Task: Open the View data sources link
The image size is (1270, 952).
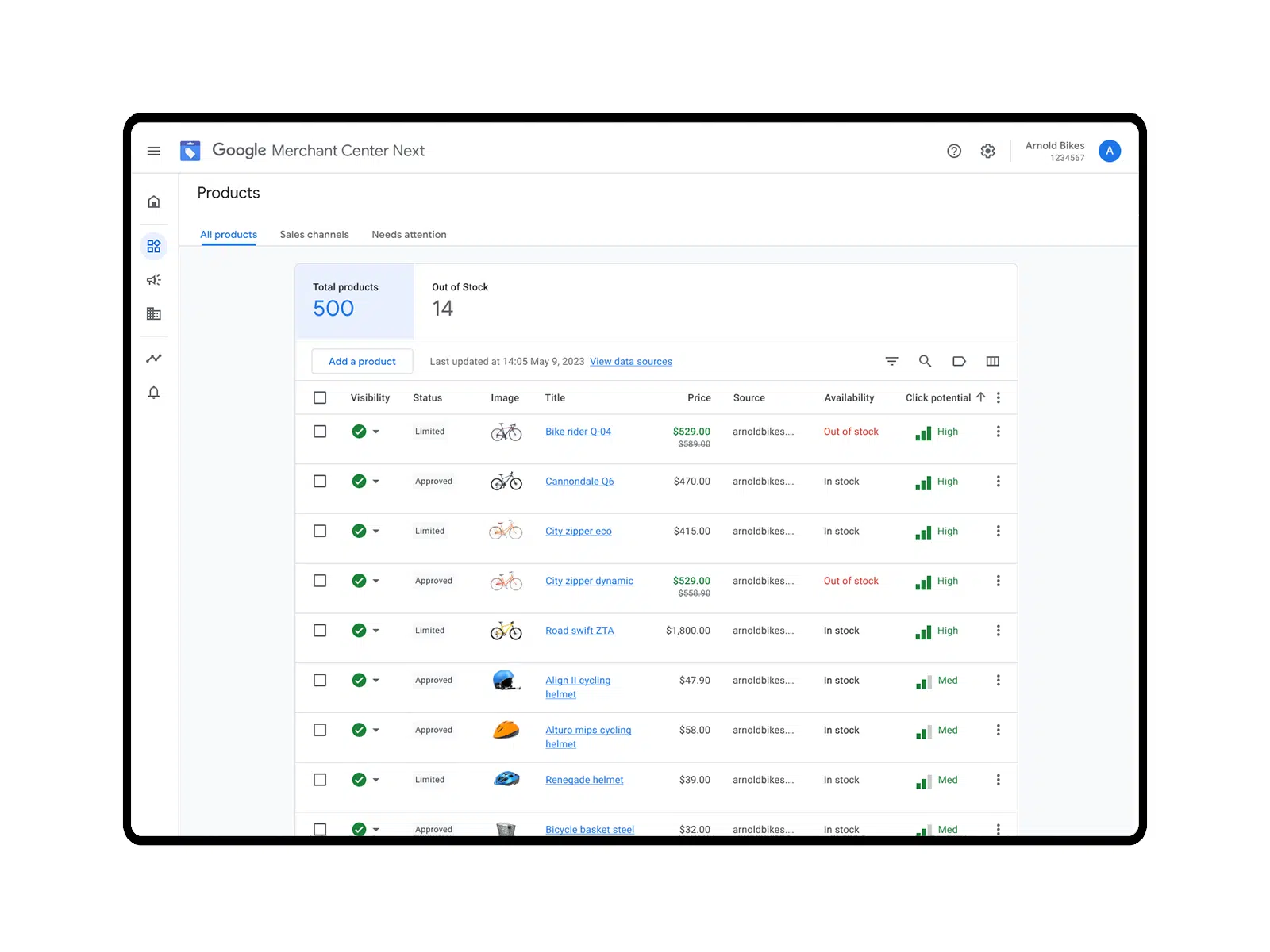Action: [630, 361]
